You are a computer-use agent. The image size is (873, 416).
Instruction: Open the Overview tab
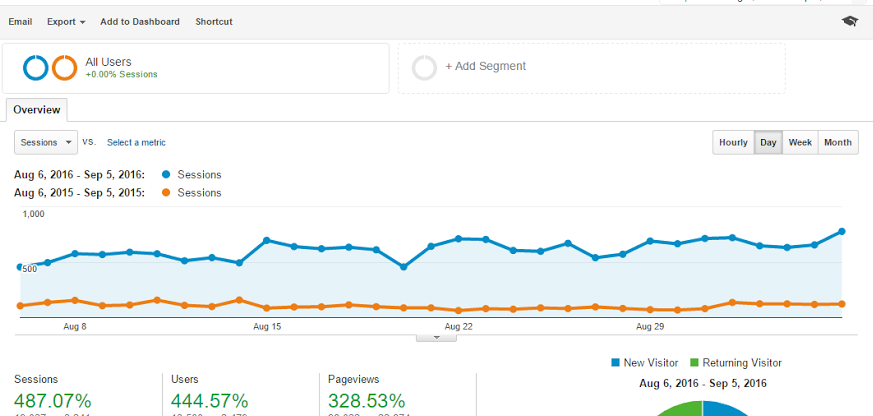tap(37, 110)
